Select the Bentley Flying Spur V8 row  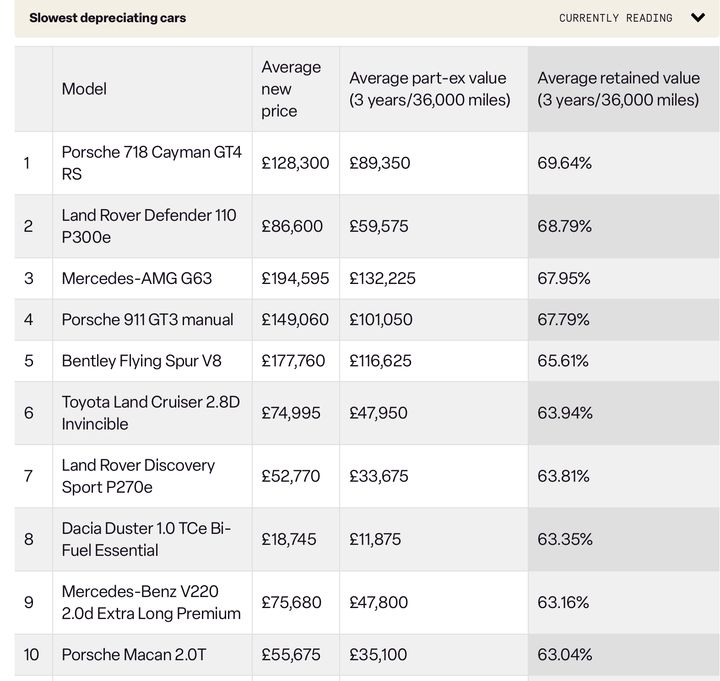click(367, 361)
